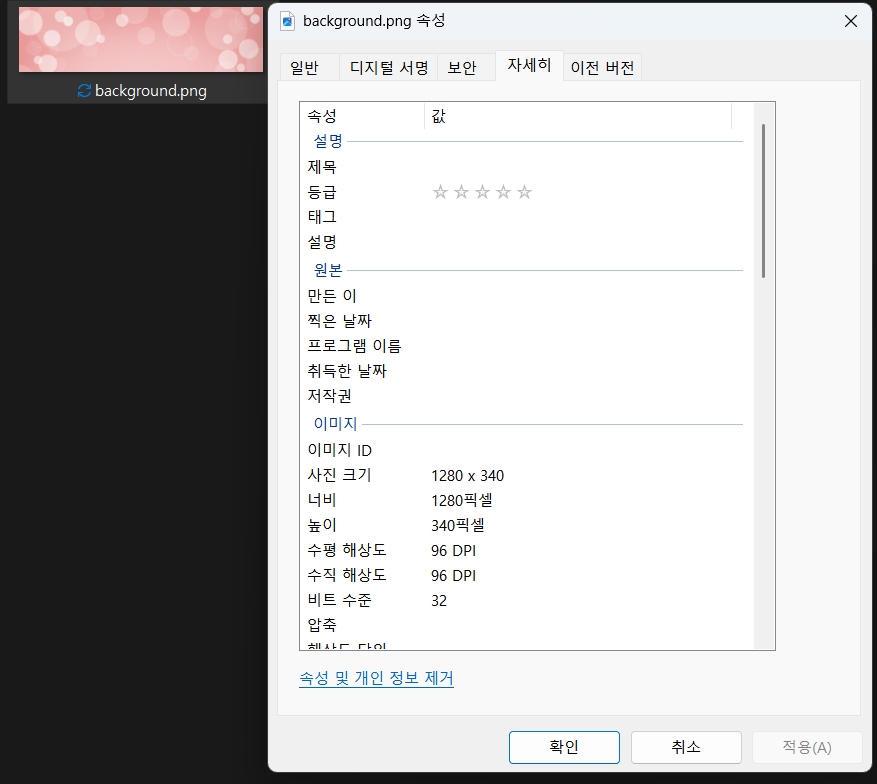Select the background.png thumbnail image
877x784 pixels.
pos(141,39)
